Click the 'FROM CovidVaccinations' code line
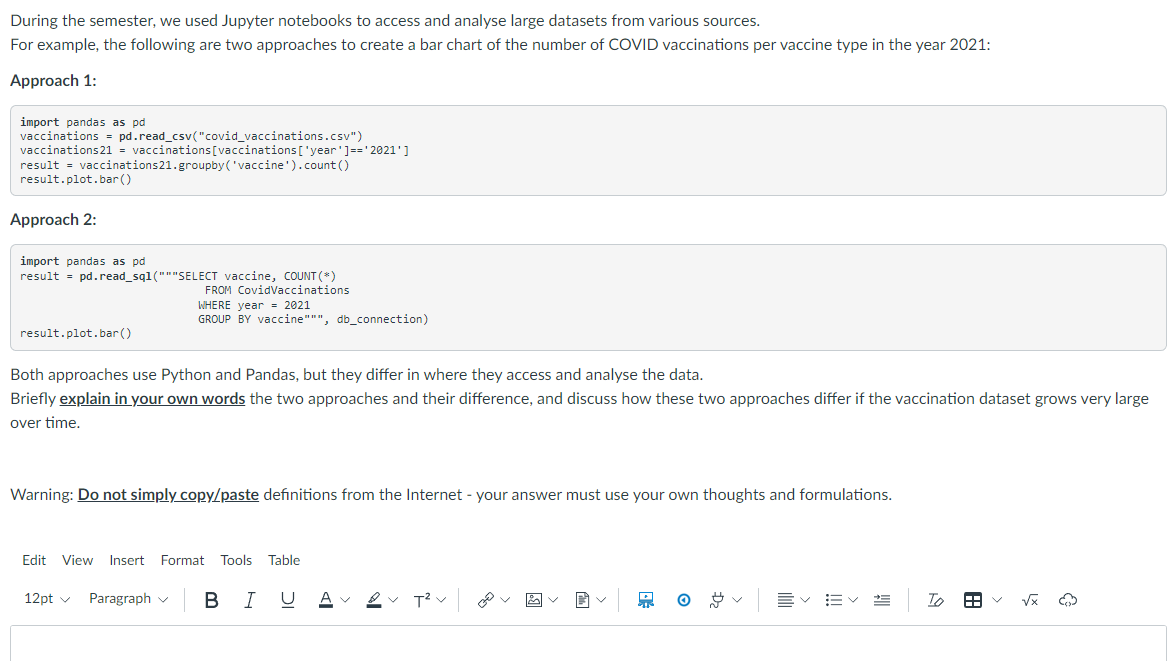The width and height of the screenshot is (1176, 661). point(277,290)
